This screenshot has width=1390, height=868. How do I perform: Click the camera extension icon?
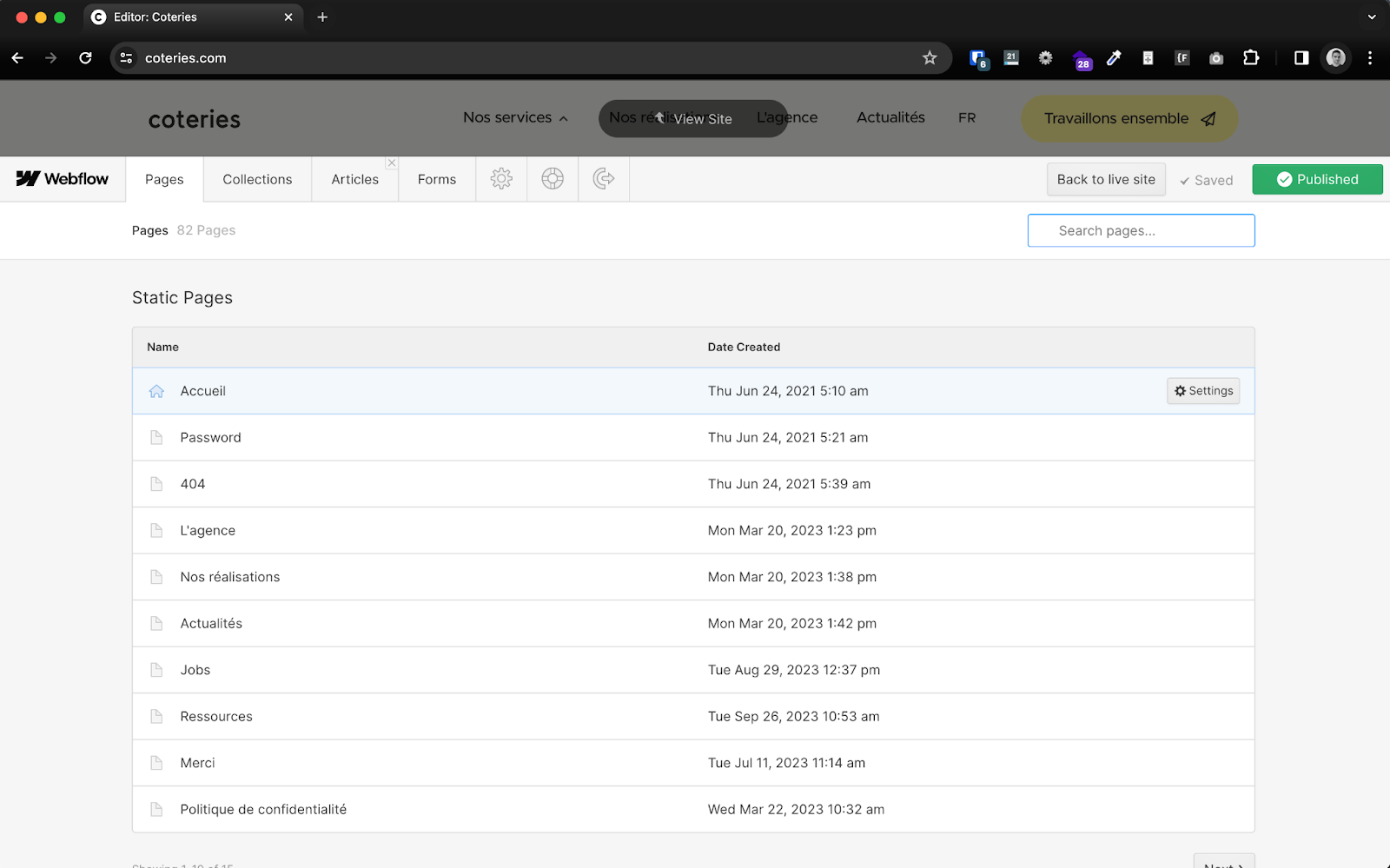tap(1216, 58)
